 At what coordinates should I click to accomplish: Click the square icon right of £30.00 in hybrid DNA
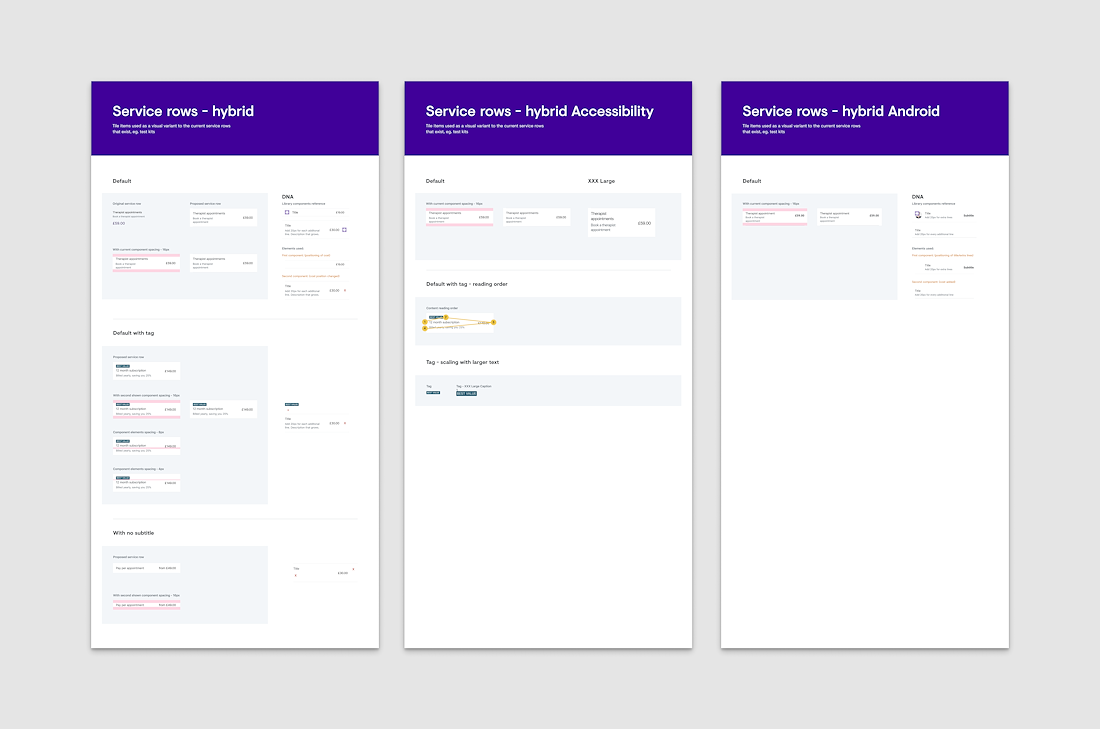pos(344,229)
